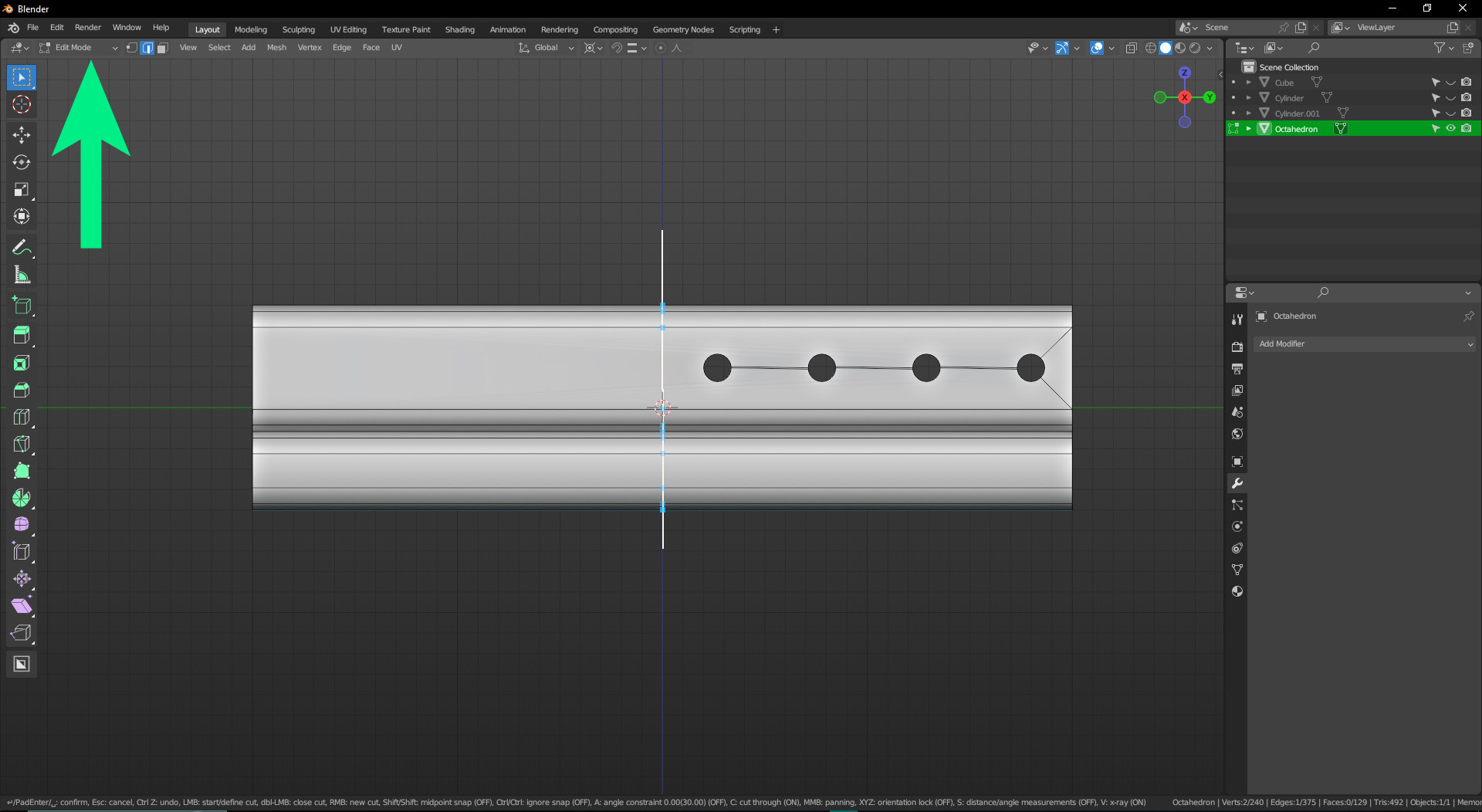Viewport: 1482px width, 812px height.
Task: Select the Annotate pencil tool
Action: point(22,248)
